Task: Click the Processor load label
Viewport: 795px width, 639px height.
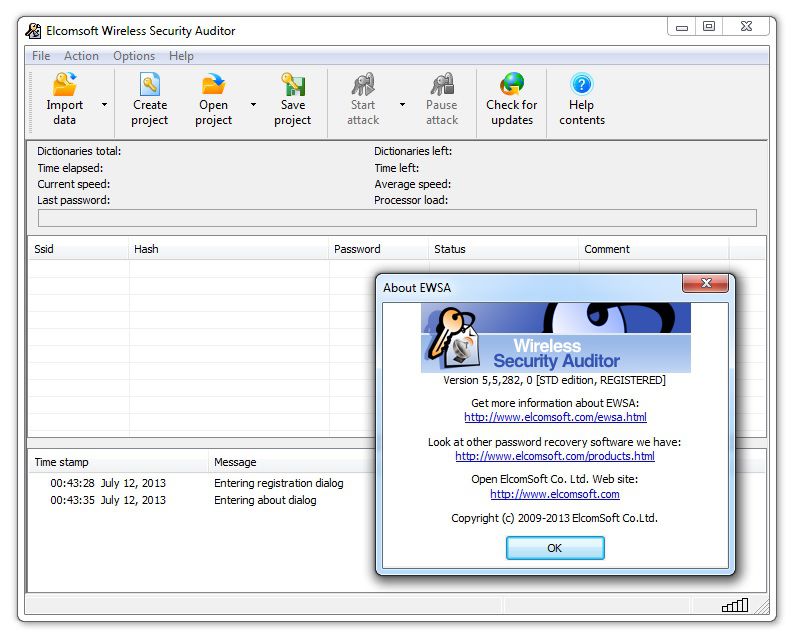Action: pyautogui.click(x=411, y=200)
